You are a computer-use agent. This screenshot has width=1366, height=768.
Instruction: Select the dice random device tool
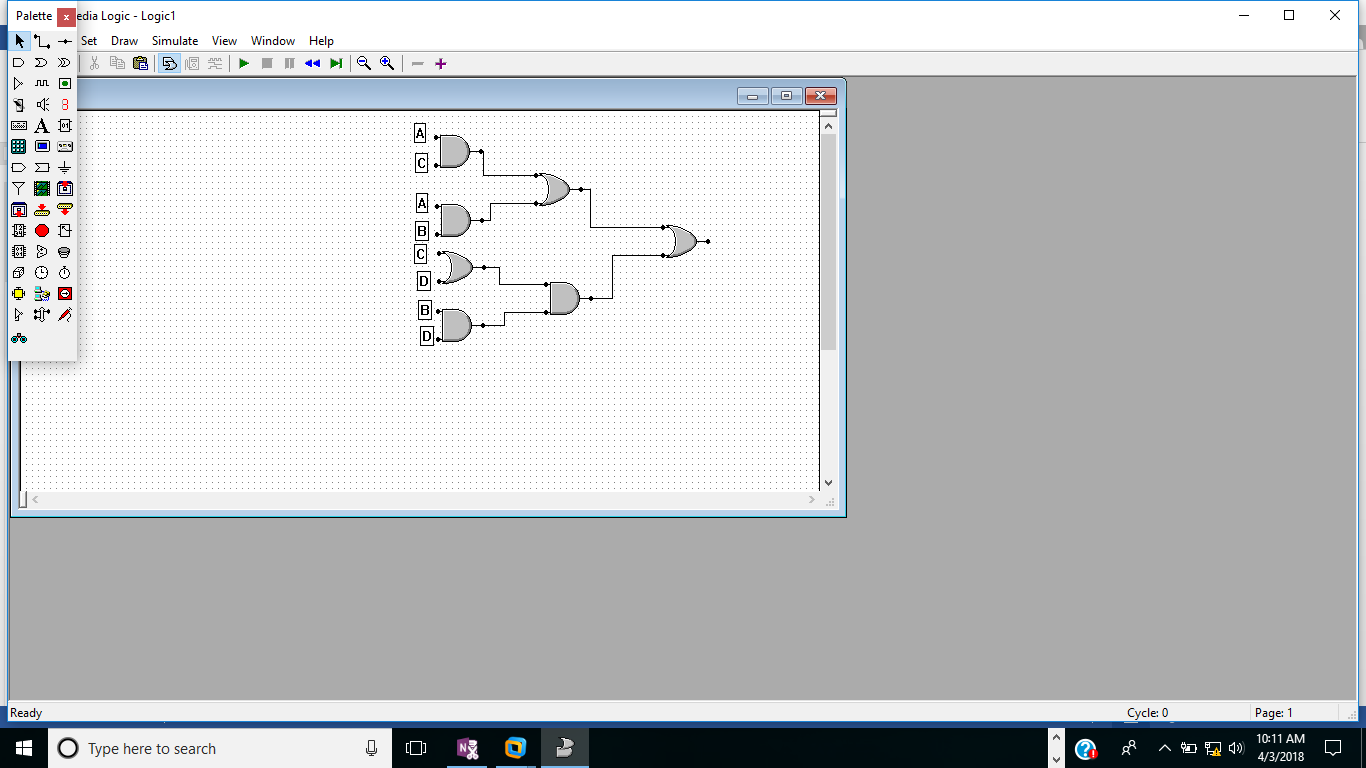18,271
